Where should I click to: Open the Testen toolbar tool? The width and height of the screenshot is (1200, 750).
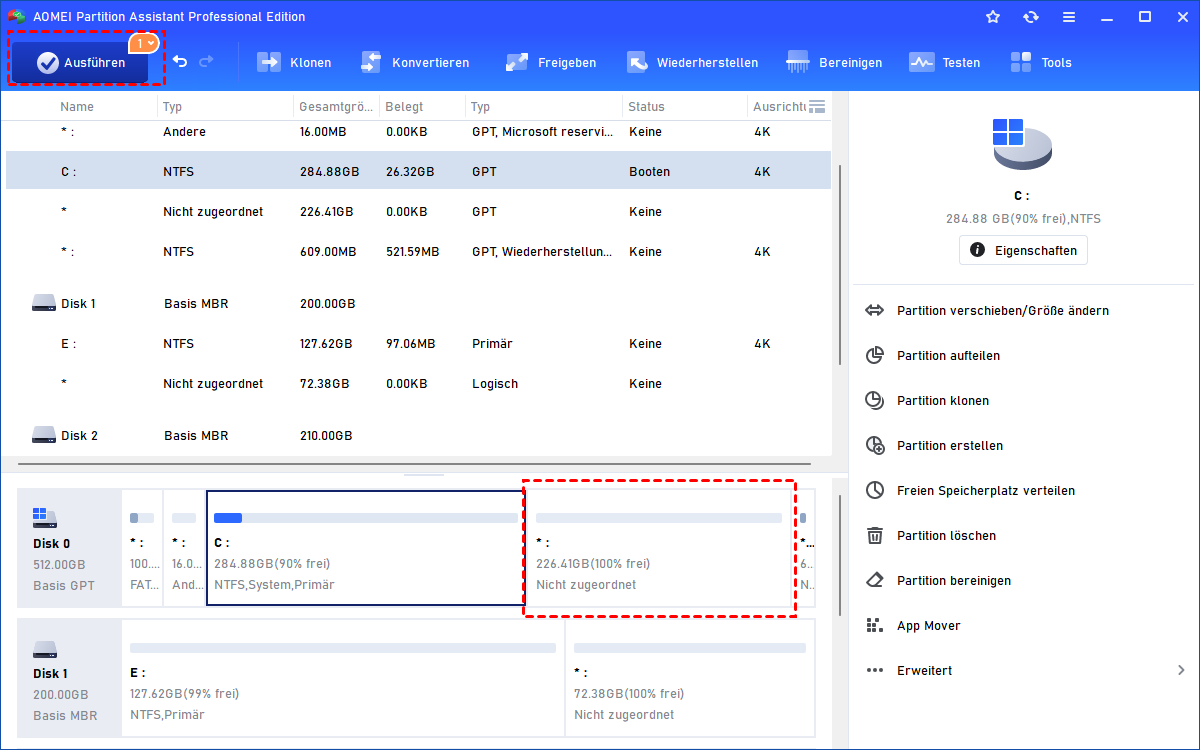click(945, 62)
